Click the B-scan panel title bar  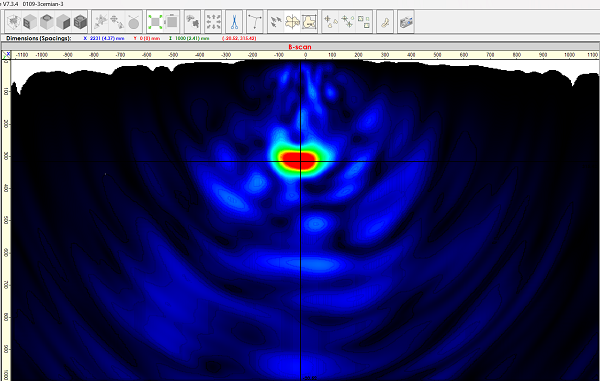pyautogui.click(x=300, y=47)
